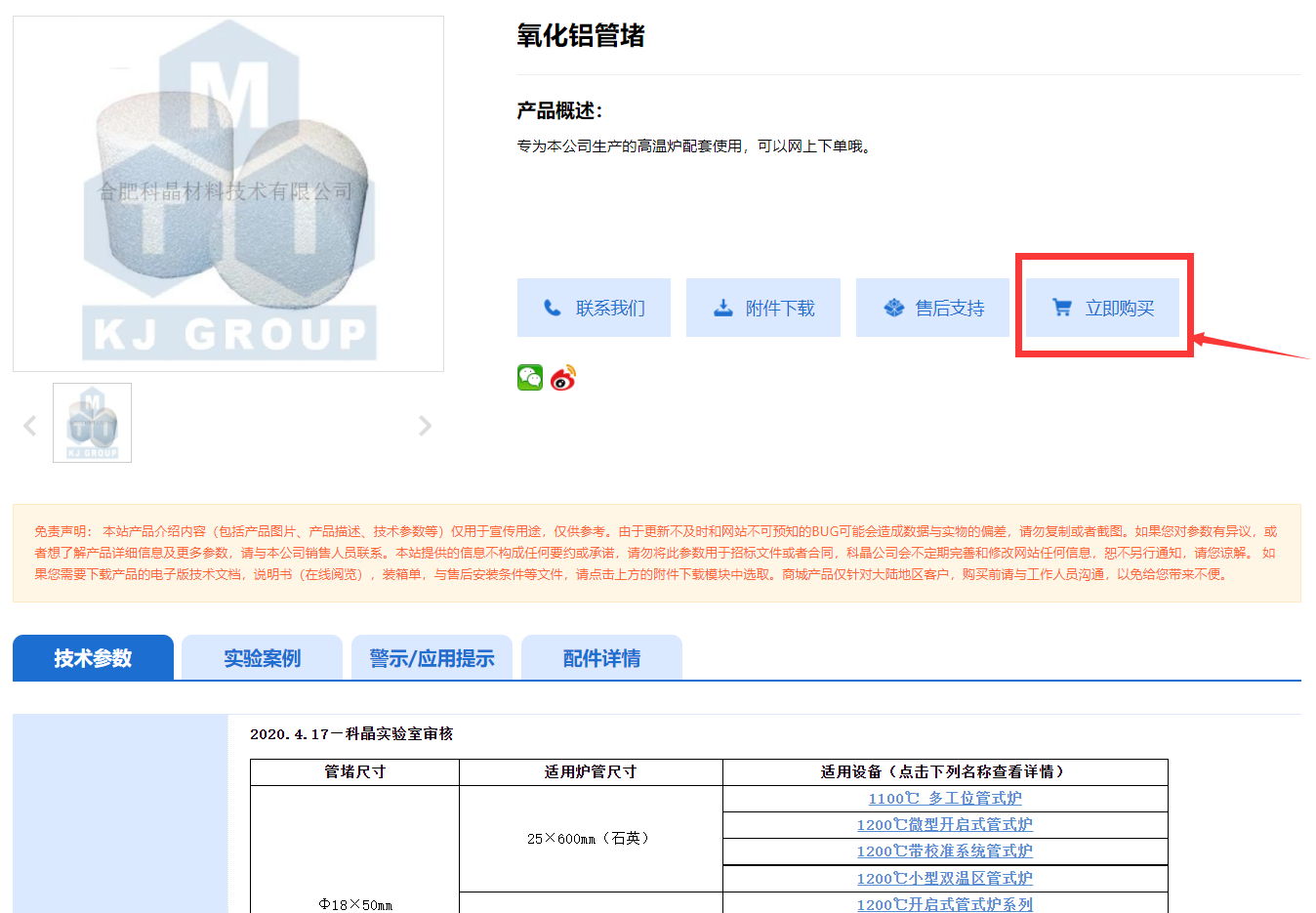1316x913 pixels.
Task: Open the 警示/应用提示 tab
Action: click(x=432, y=658)
